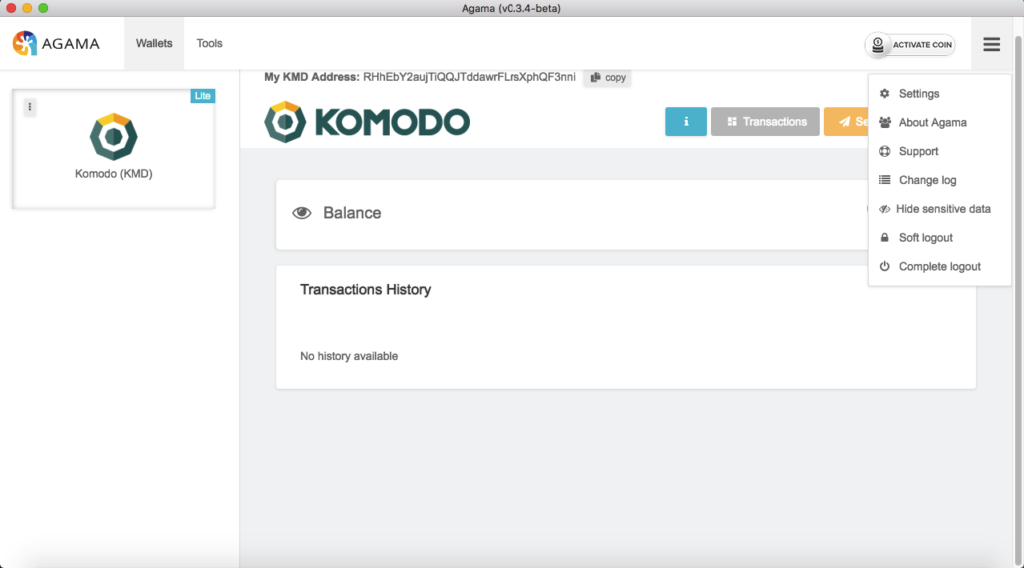
Task: Copy the KMD address
Action: pyautogui.click(x=607, y=77)
